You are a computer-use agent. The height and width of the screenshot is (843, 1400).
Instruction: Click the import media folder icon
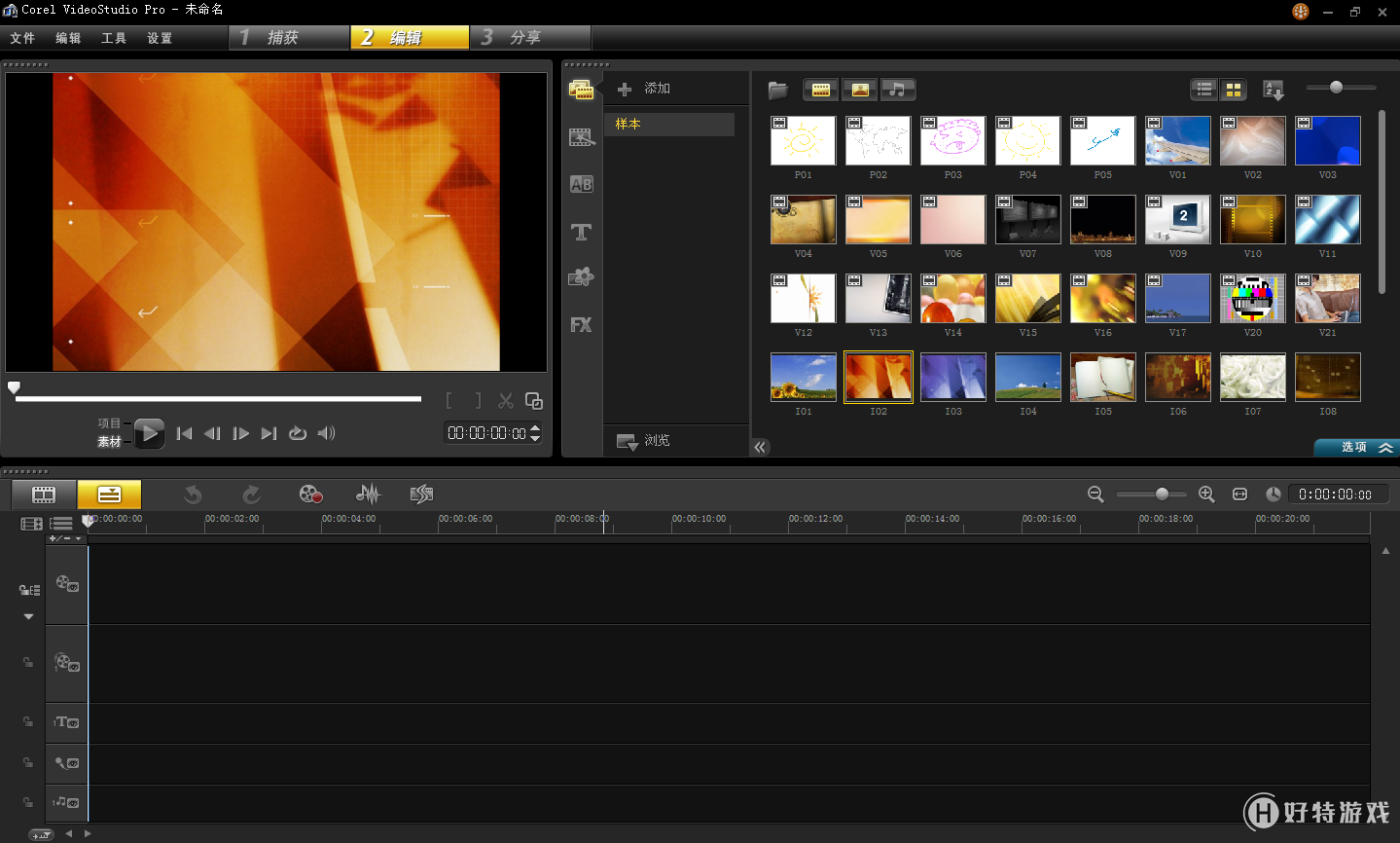777,90
